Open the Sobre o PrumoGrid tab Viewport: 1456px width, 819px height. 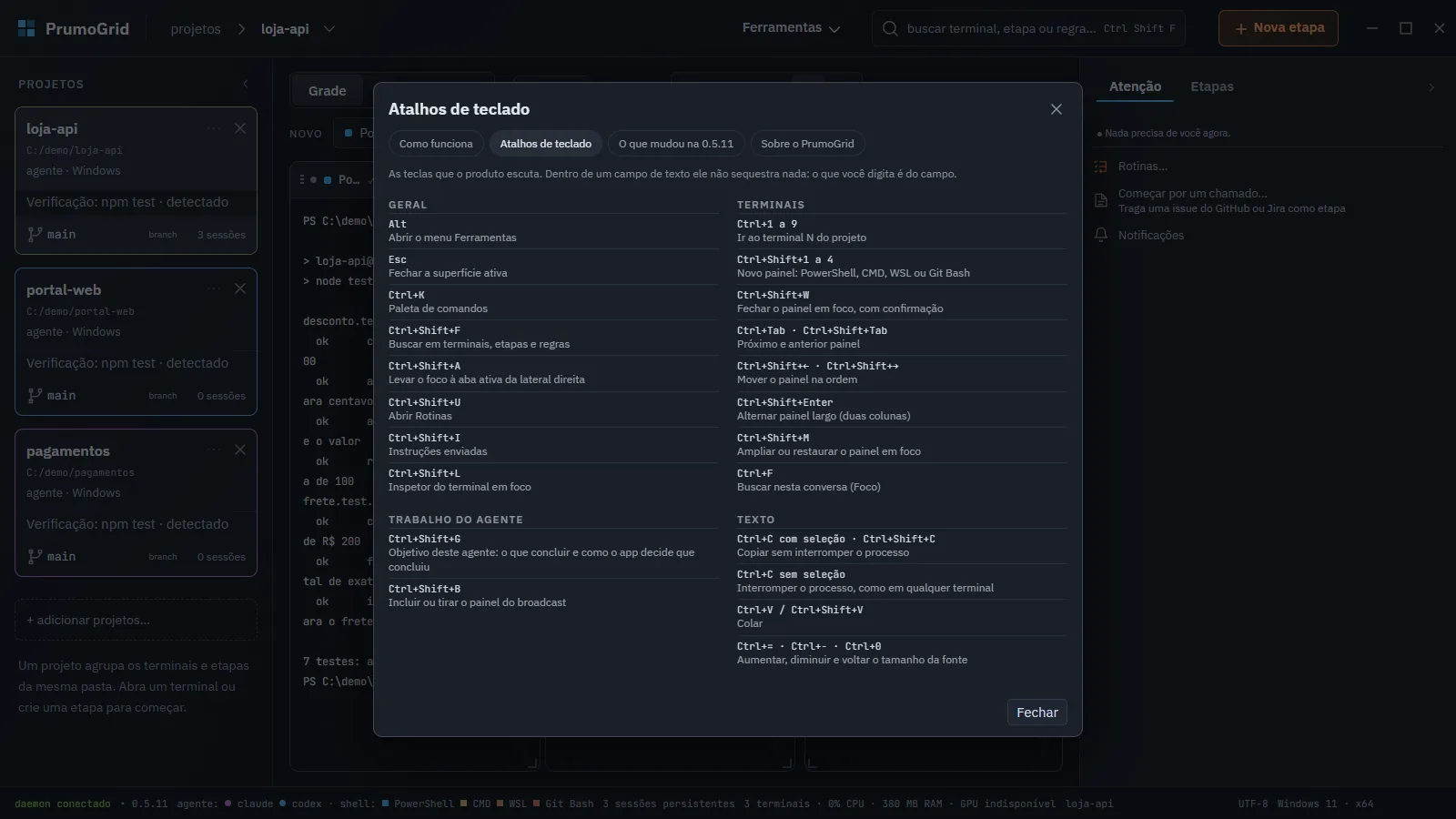807,144
